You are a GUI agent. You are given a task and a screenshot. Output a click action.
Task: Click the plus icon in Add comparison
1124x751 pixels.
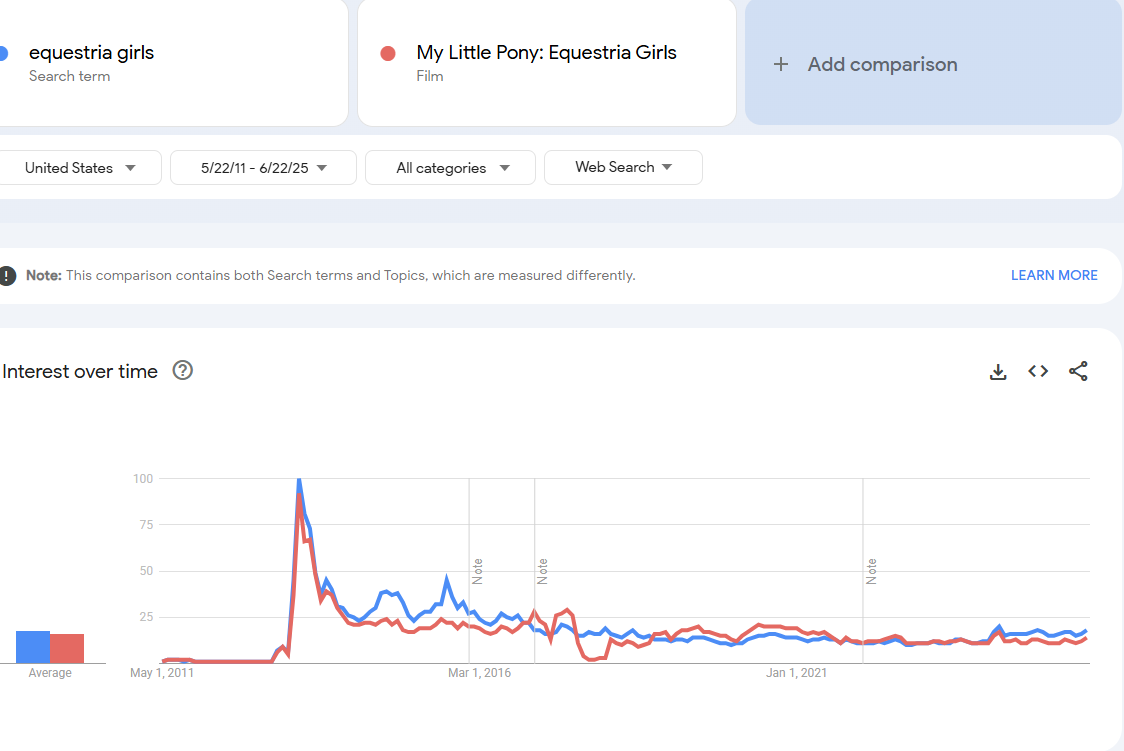point(781,64)
